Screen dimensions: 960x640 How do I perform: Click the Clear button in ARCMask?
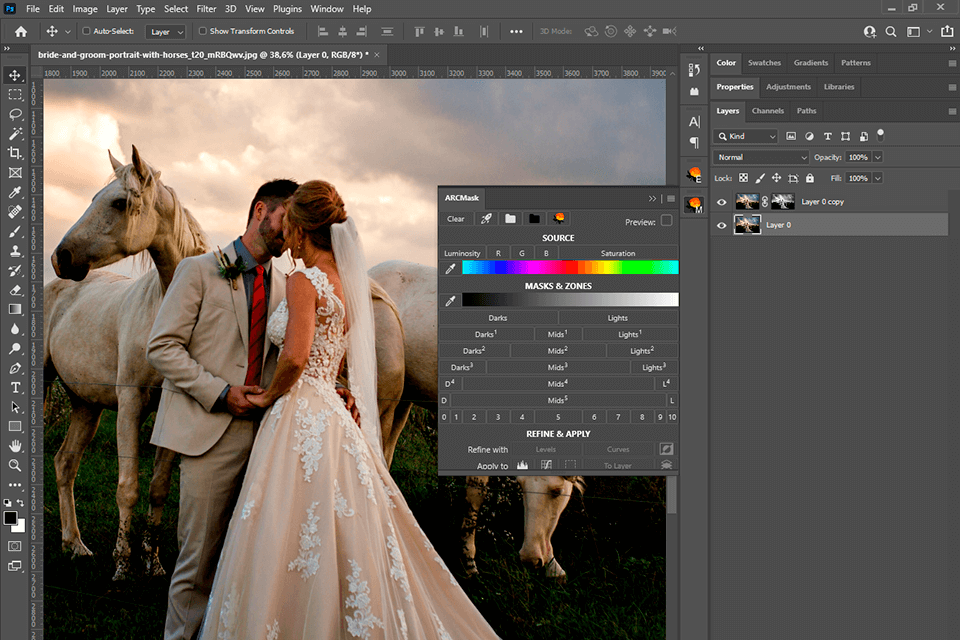[x=455, y=219]
